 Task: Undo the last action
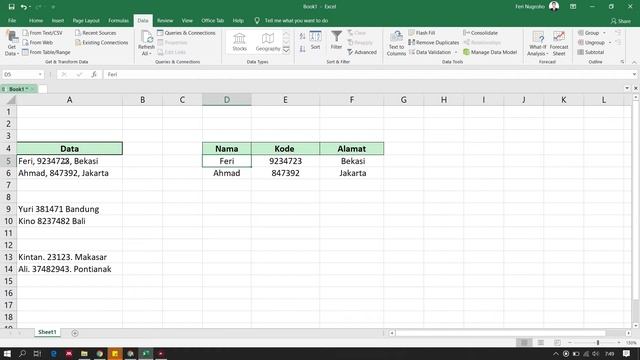(24, 7)
